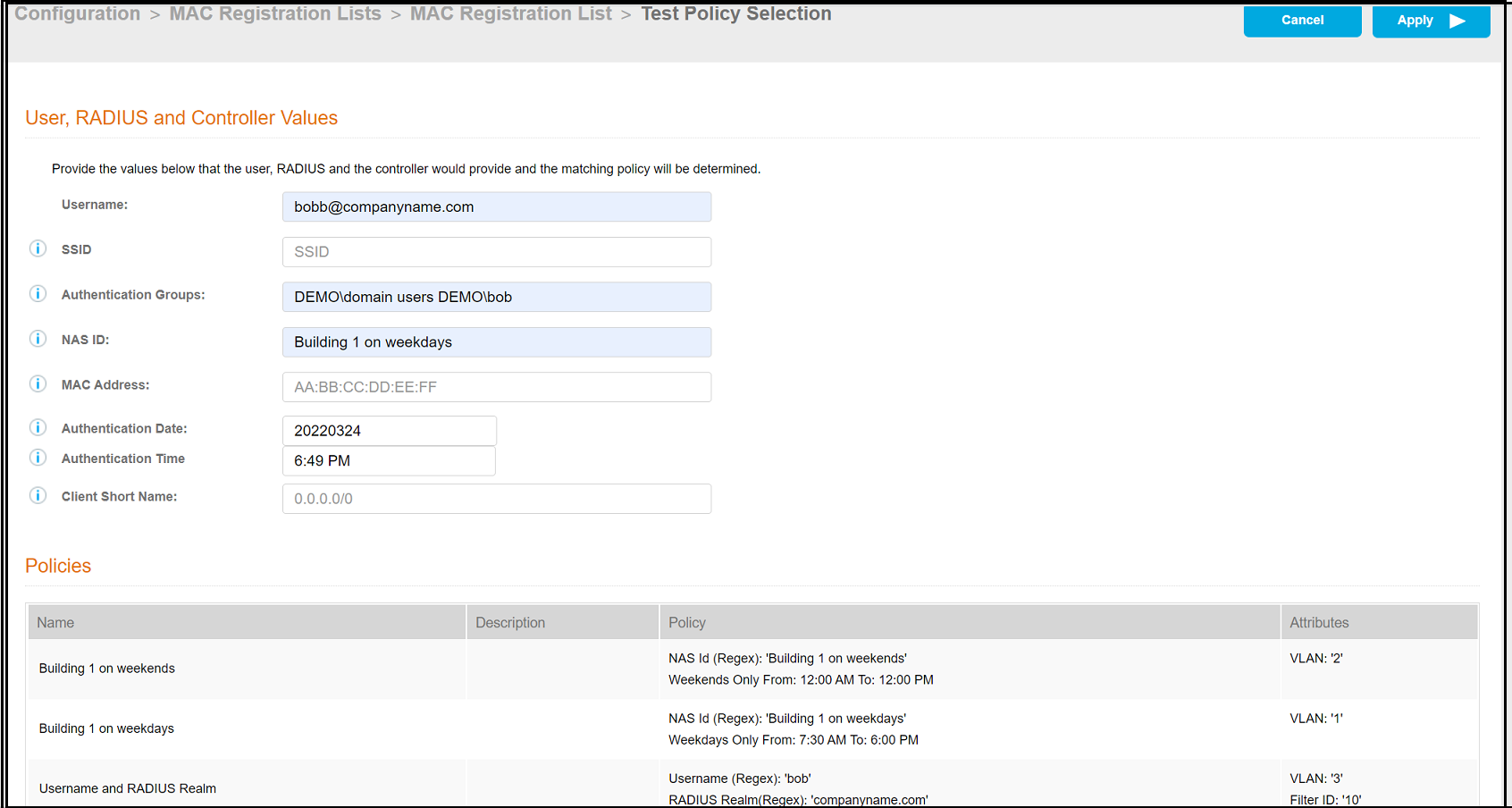This screenshot has height=808, width=1512.
Task: Click the Client Short Name input field
Action: tap(497, 499)
